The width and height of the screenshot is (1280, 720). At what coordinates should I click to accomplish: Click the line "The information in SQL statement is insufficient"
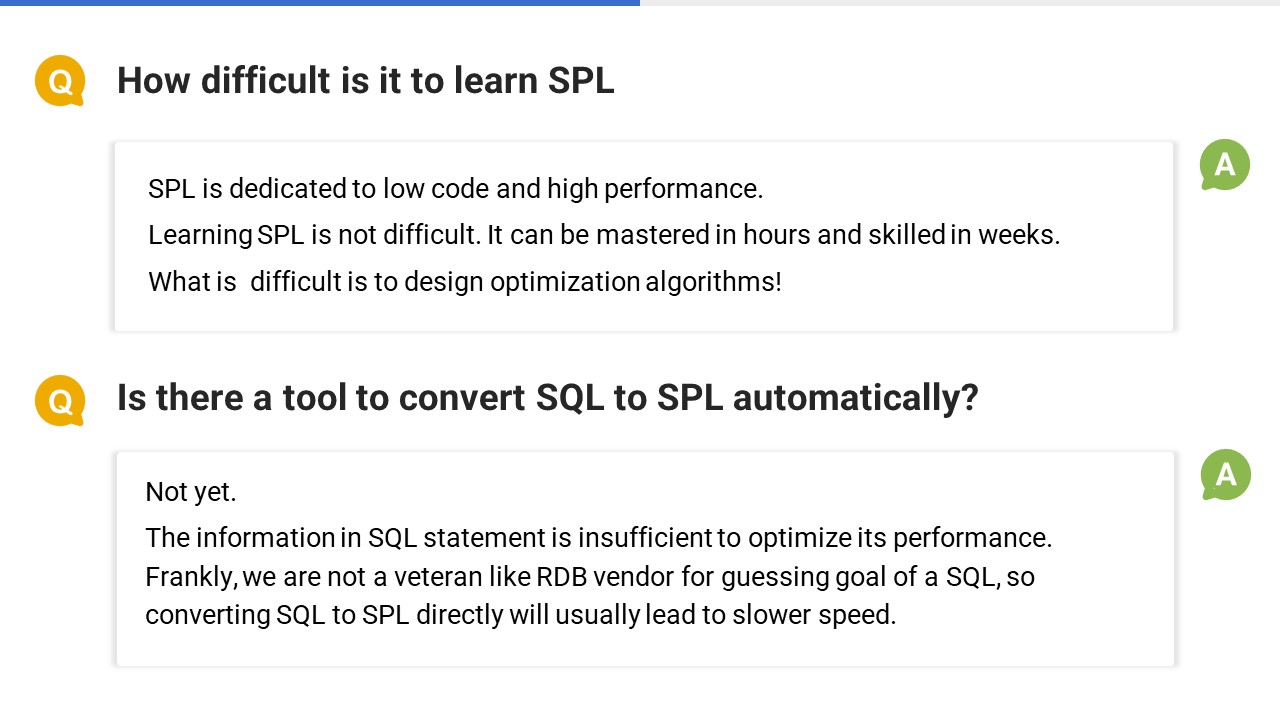coord(598,538)
